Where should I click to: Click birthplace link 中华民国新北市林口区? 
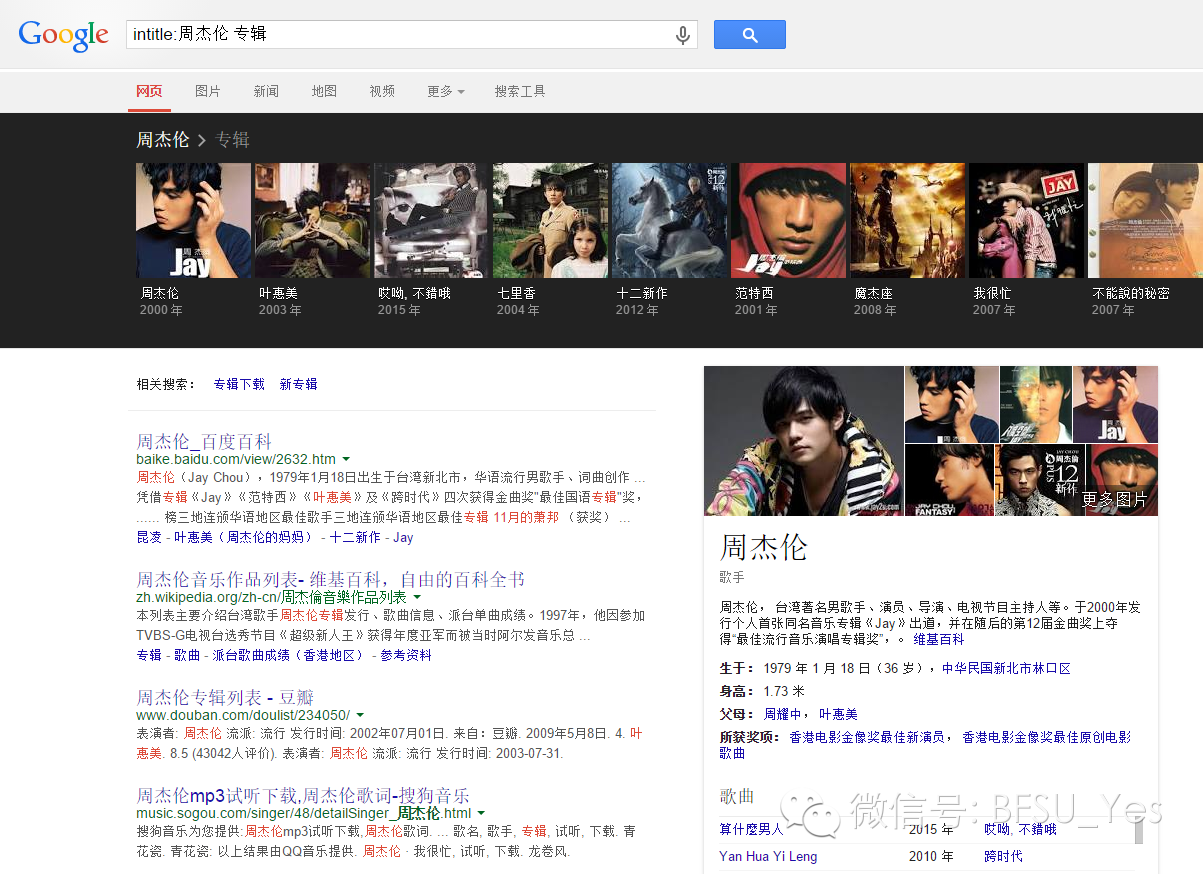[x=1006, y=668]
